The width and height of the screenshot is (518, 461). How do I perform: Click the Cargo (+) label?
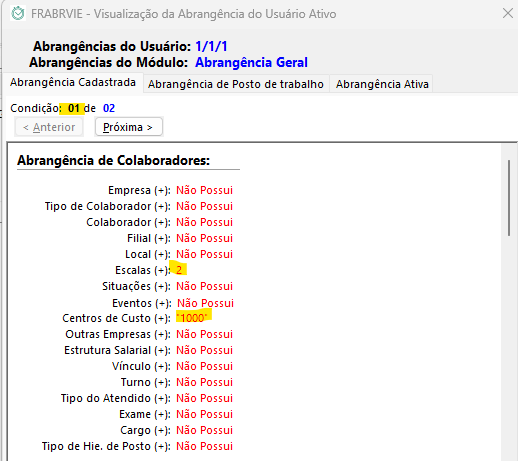[145, 430]
